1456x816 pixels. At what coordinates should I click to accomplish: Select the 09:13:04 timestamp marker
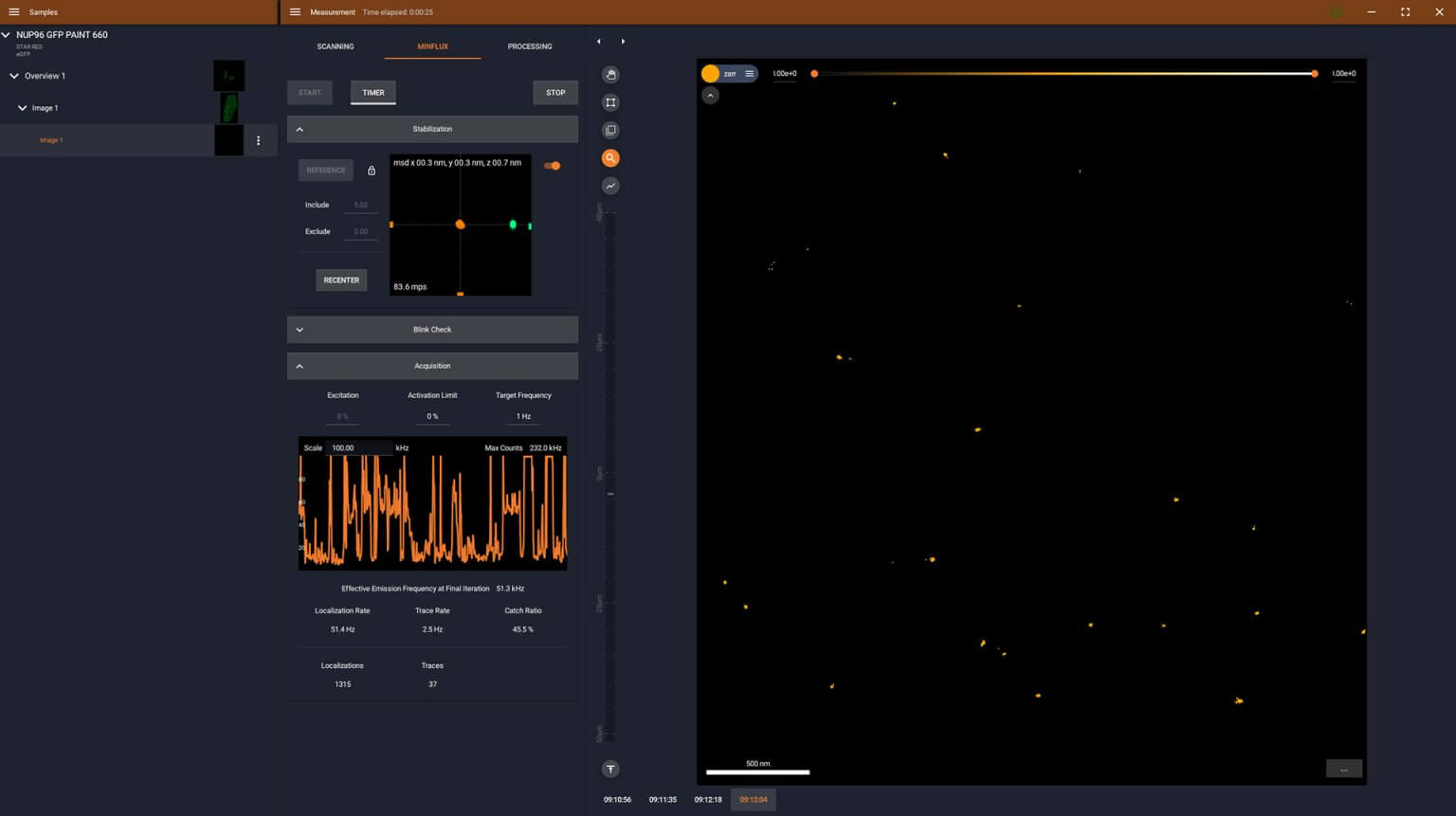tap(753, 799)
